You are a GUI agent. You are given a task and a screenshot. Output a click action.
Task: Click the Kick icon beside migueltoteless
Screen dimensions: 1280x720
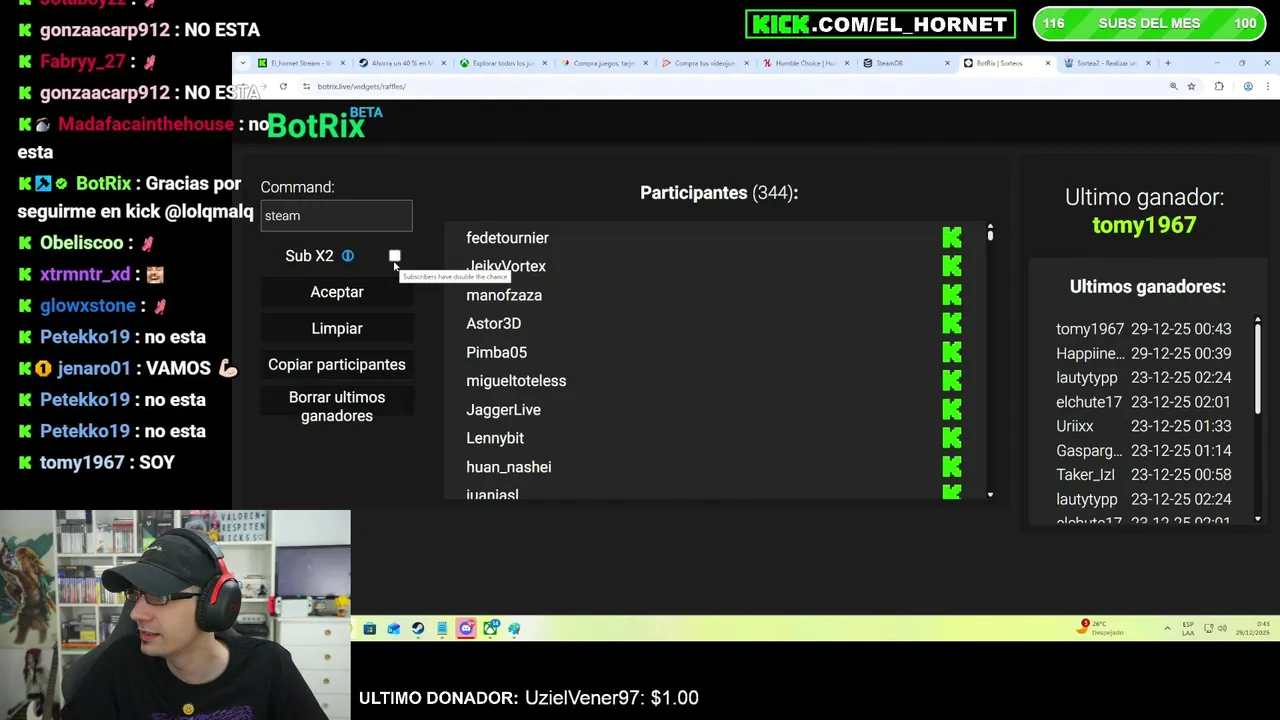pyautogui.click(x=952, y=381)
